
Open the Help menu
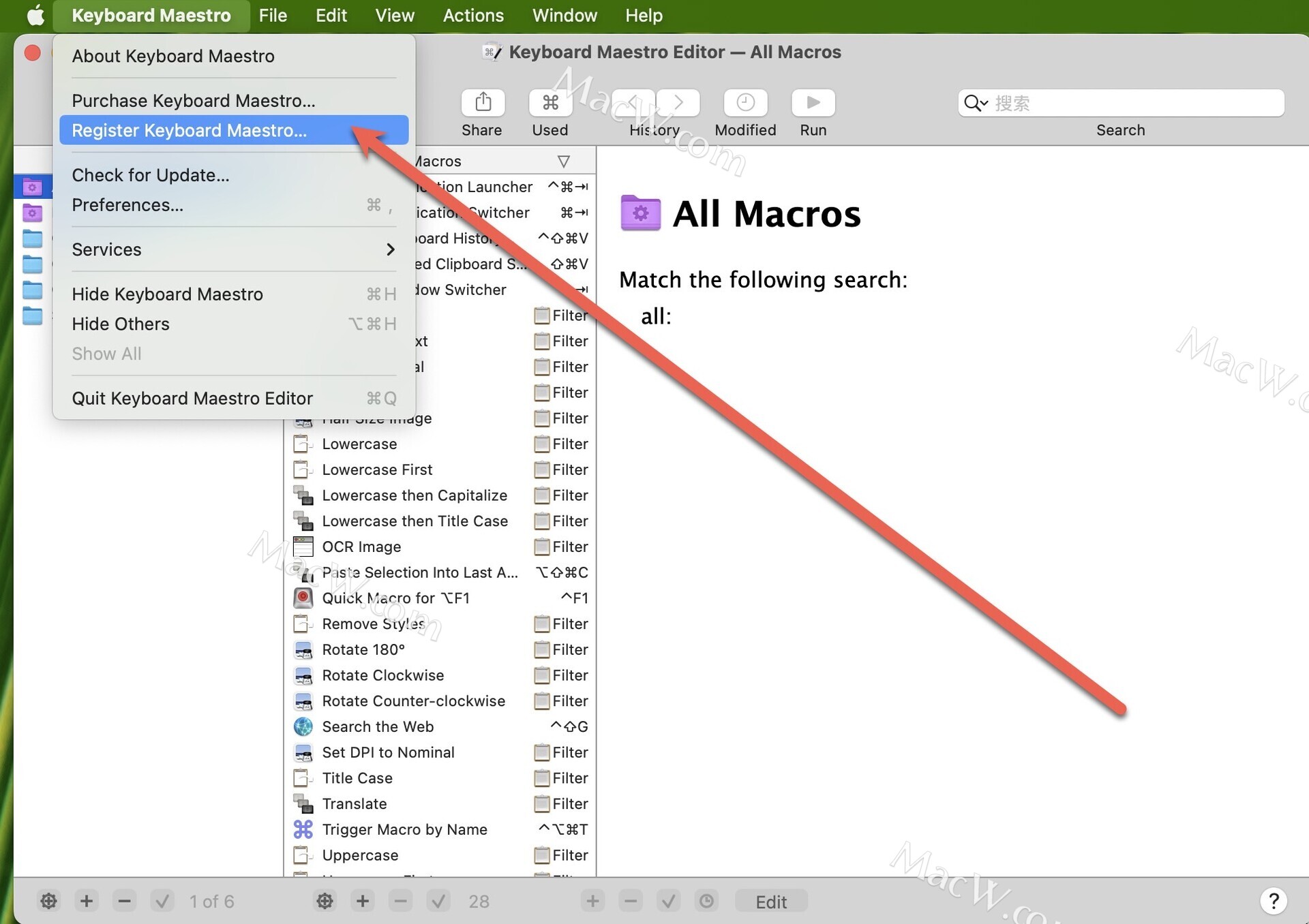click(x=644, y=15)
